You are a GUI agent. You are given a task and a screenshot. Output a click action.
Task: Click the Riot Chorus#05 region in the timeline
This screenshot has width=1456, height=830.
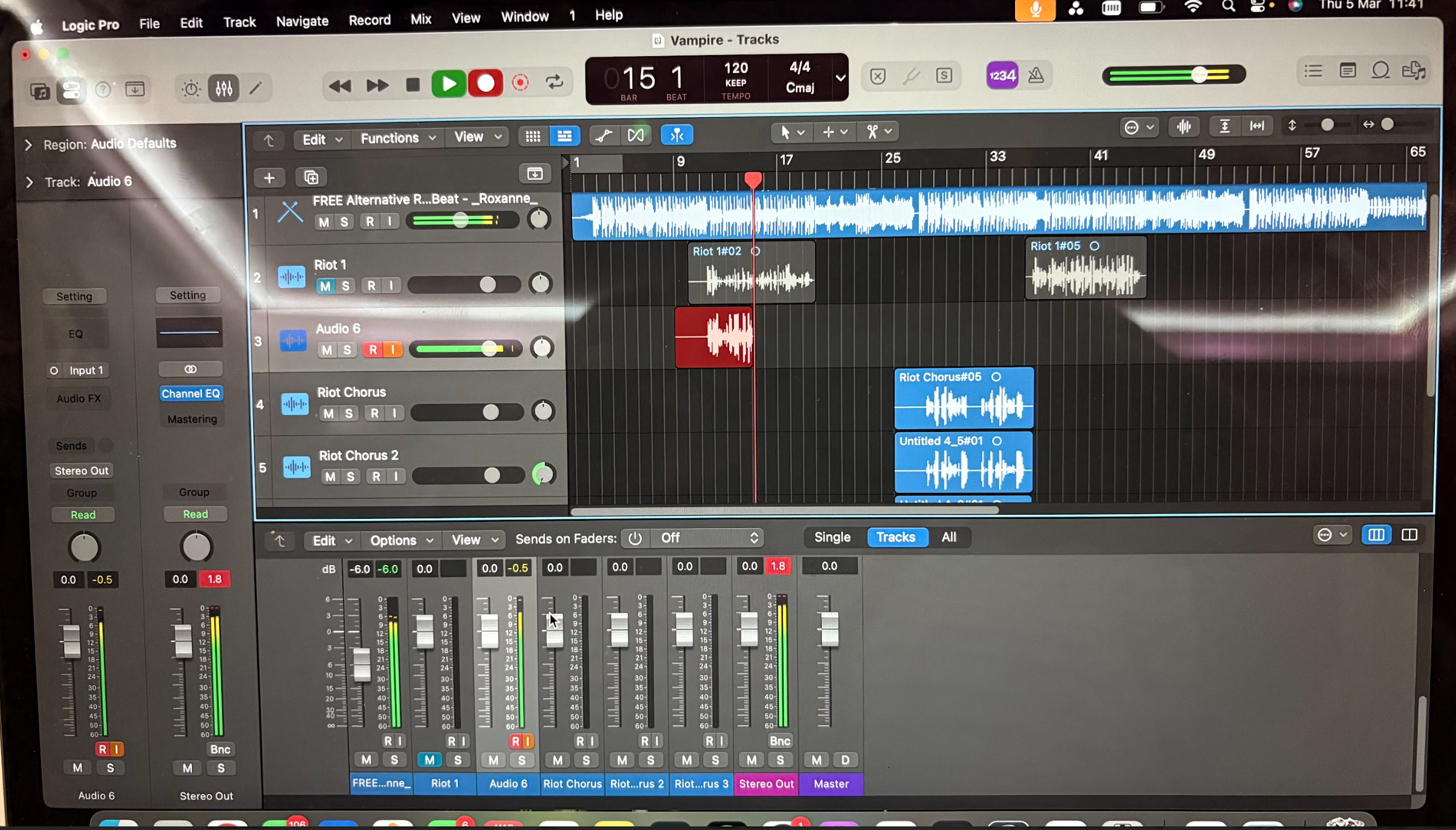[x=964, y=399]
